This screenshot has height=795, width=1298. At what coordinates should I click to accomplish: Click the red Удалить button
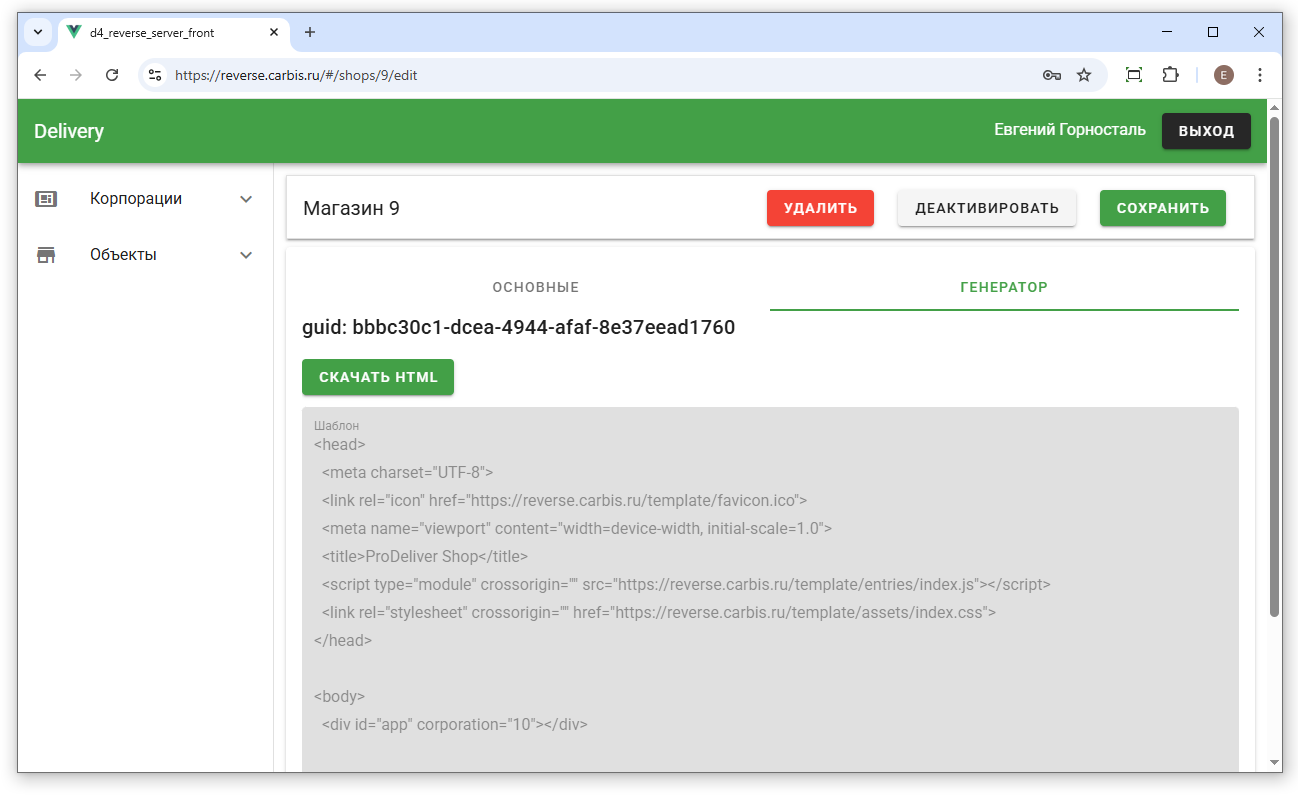point(820,208)
